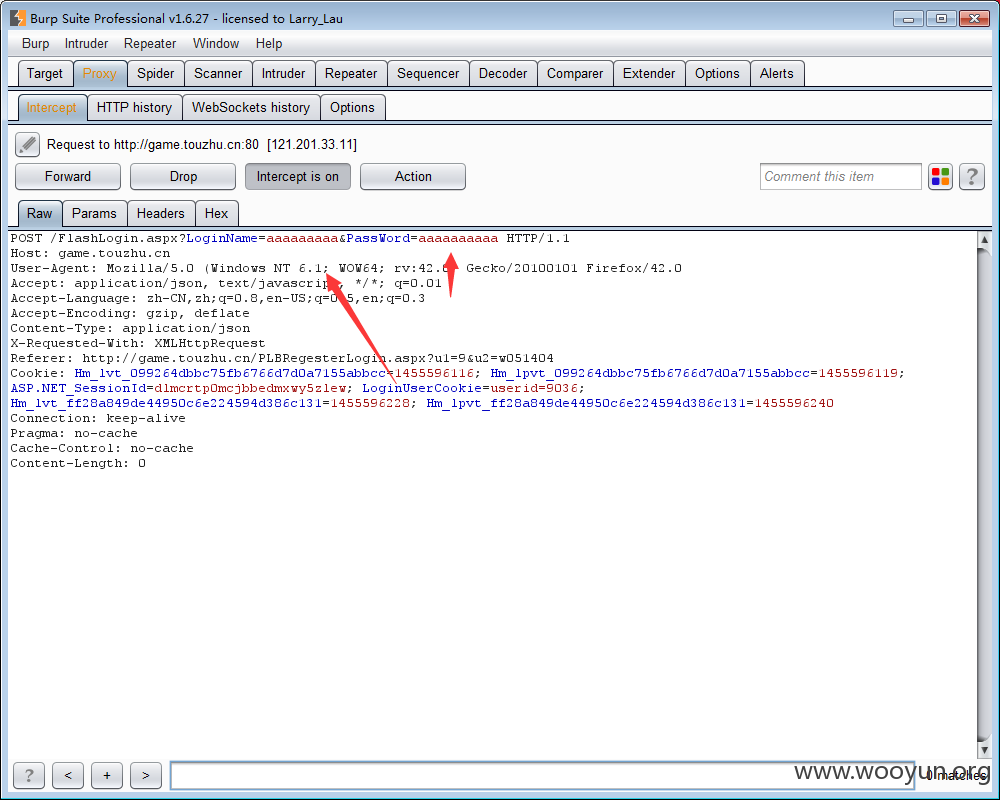Open the Window menu
Viewport: 1000px width, 800px height.
coord(216,43)
